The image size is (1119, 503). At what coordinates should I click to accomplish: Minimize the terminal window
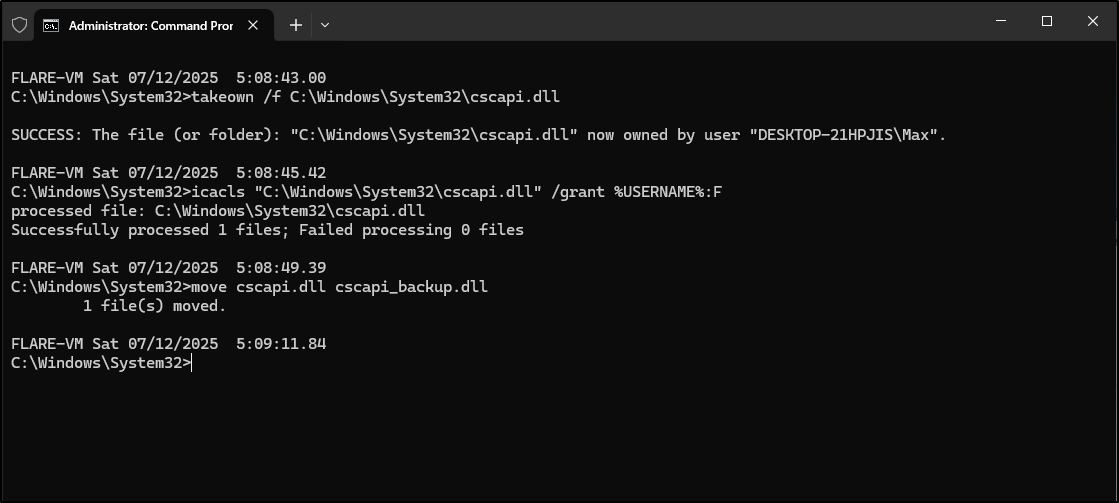(x=1001, y=21)
